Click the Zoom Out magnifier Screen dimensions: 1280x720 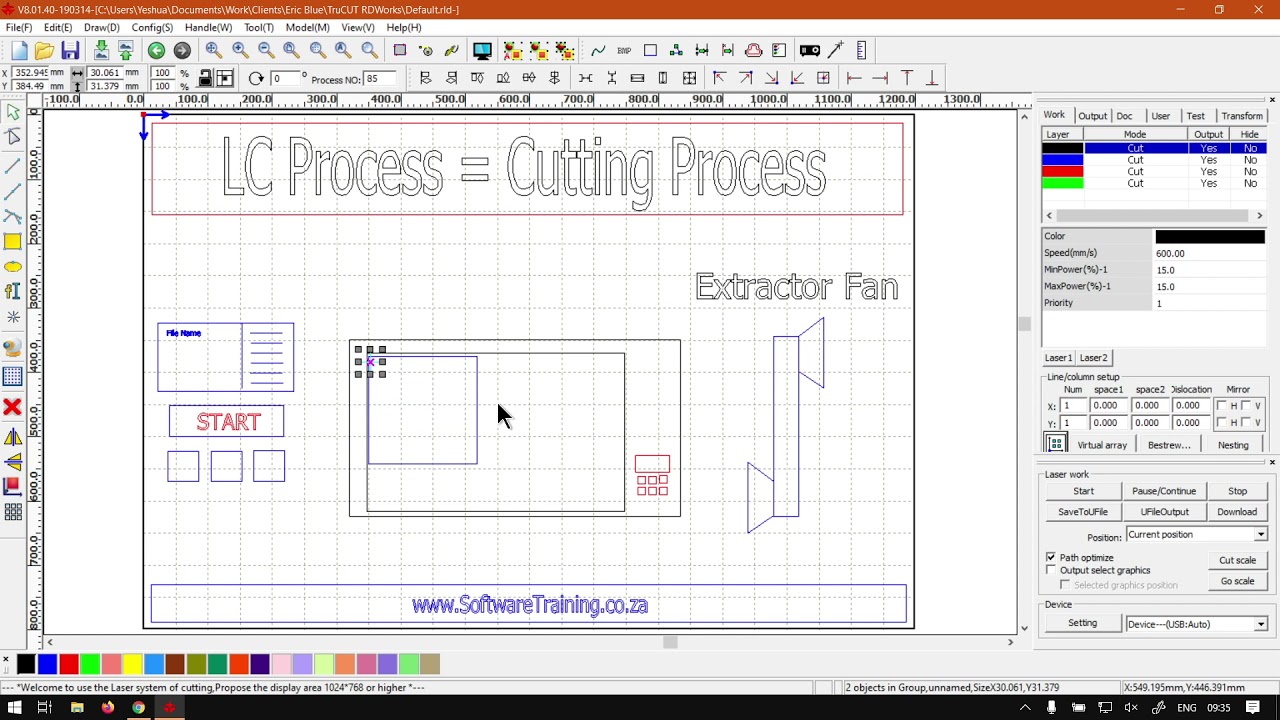(266, 50)
